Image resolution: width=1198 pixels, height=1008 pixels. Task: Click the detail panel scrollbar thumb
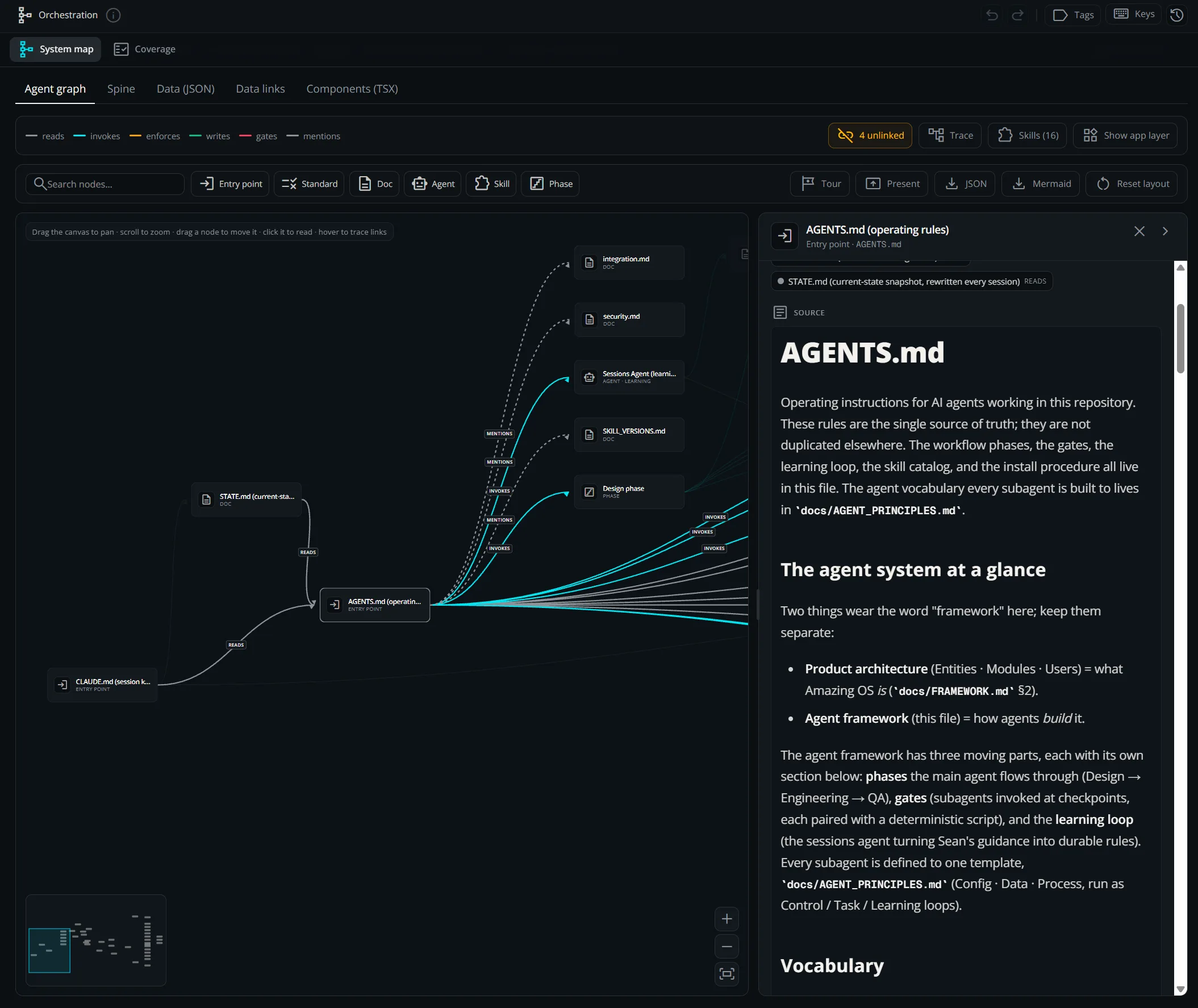(1180, 339)
